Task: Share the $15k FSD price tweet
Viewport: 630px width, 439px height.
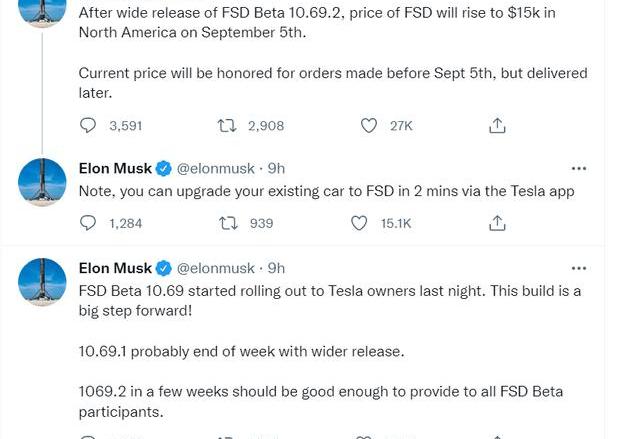Action: 497,126
